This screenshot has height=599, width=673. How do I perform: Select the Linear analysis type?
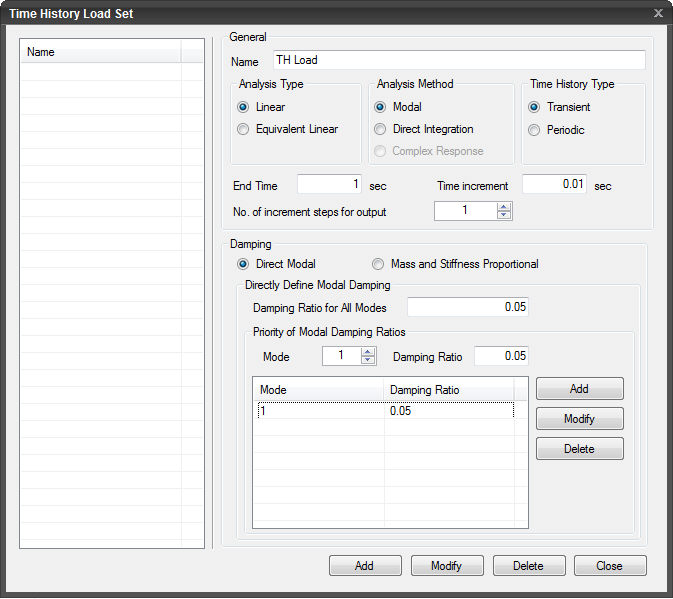244,107
